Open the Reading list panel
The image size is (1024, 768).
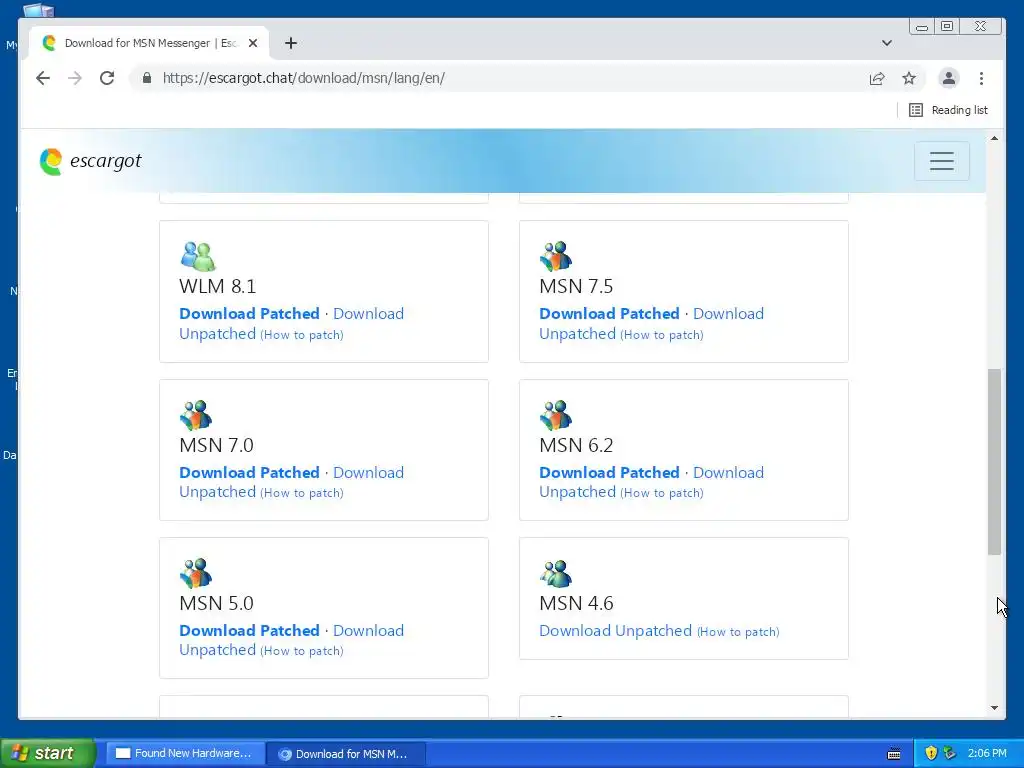tap(948, 110)
